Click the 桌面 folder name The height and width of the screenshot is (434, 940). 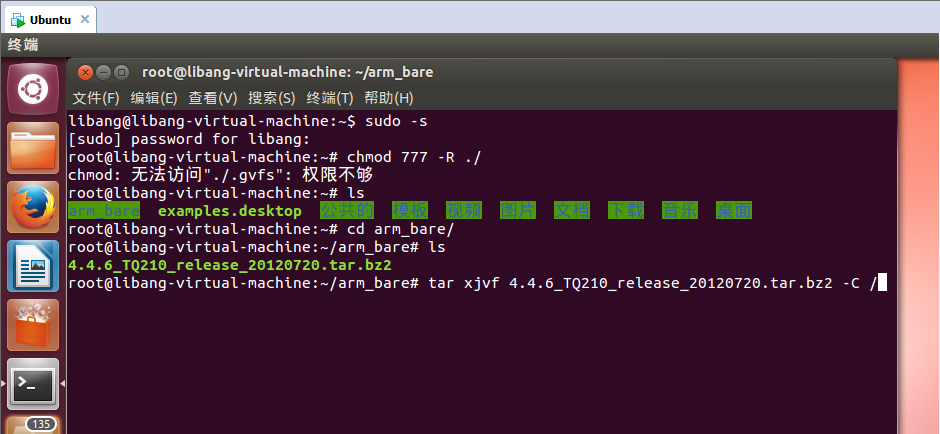[734, 211]
